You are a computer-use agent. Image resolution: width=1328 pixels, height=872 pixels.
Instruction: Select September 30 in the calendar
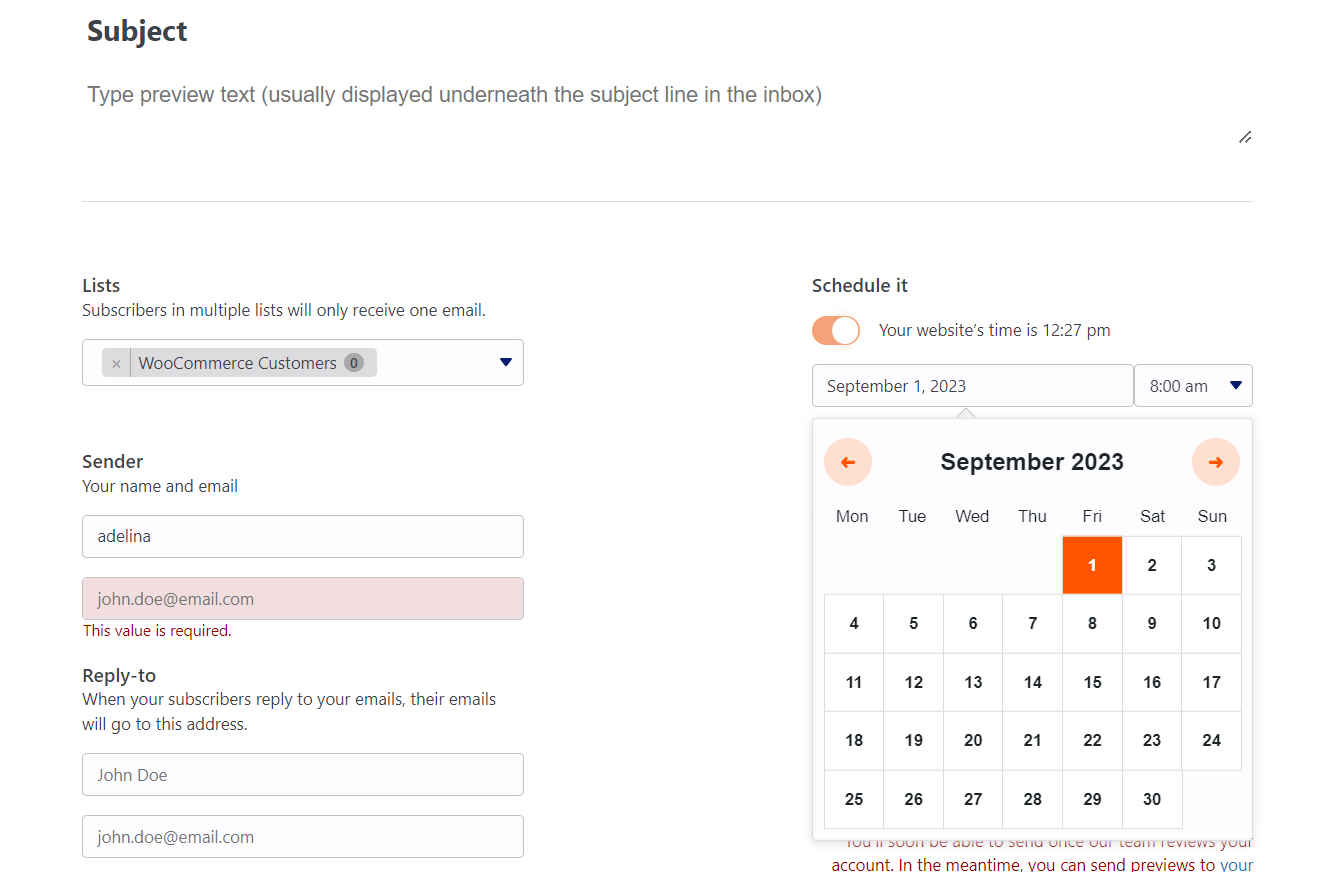[1152, 799]
